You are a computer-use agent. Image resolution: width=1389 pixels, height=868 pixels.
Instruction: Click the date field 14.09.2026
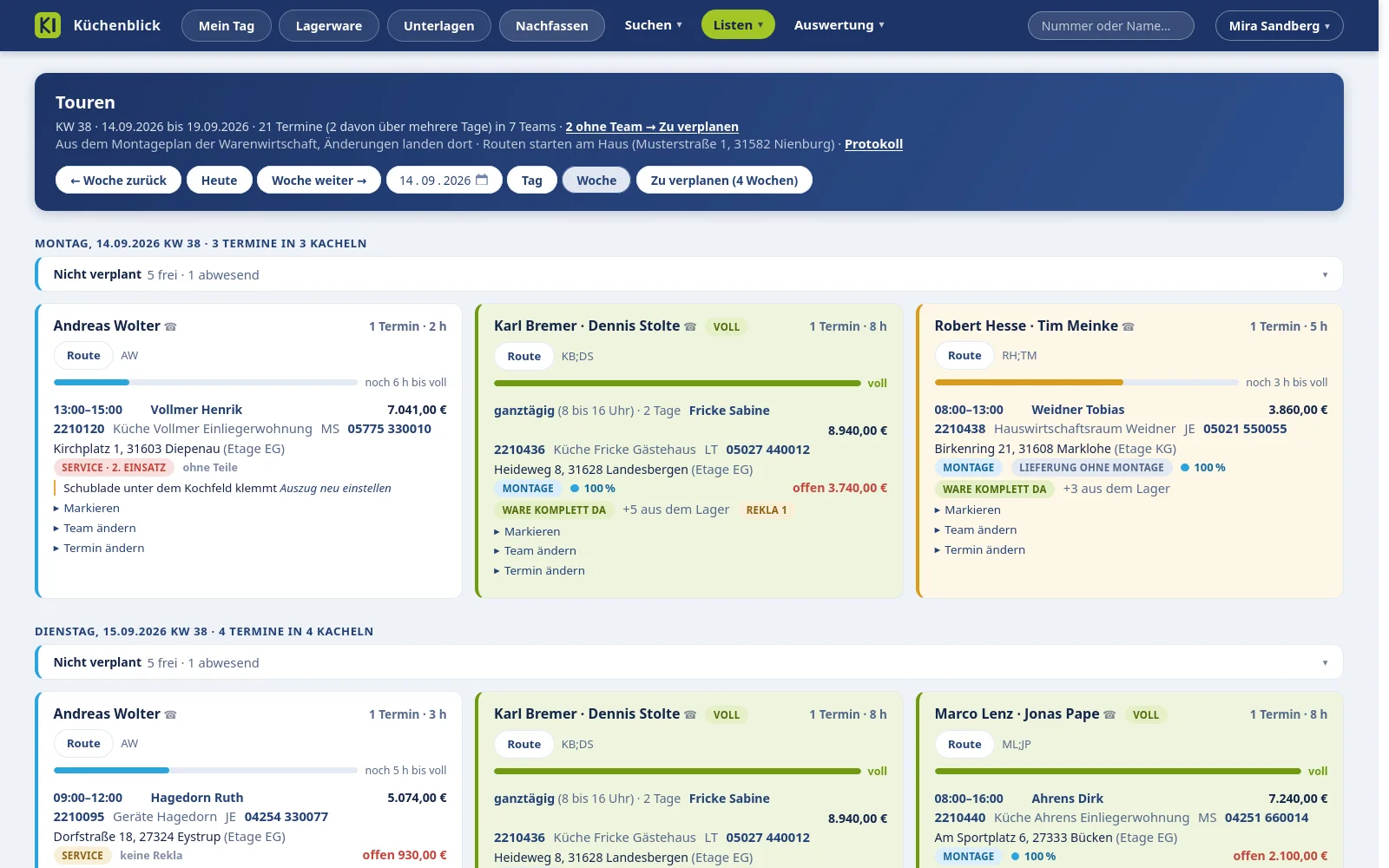tap(444, 180)
